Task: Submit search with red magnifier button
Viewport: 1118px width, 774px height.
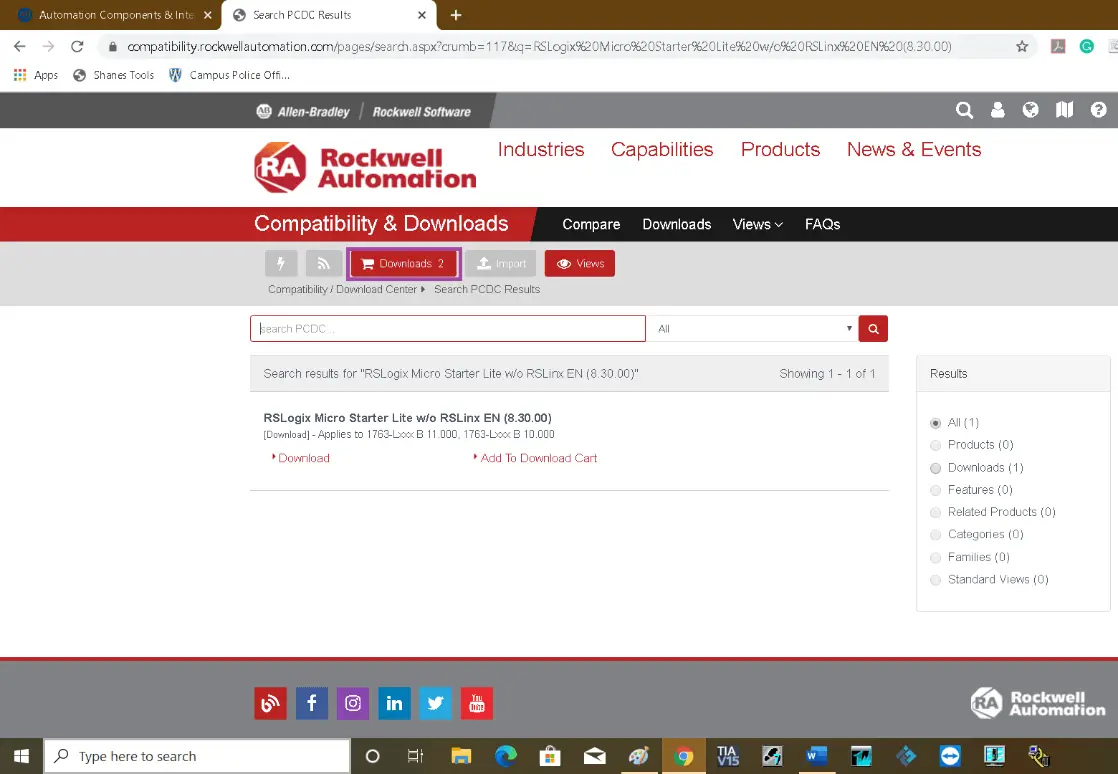Action: (x=873, y=329)
